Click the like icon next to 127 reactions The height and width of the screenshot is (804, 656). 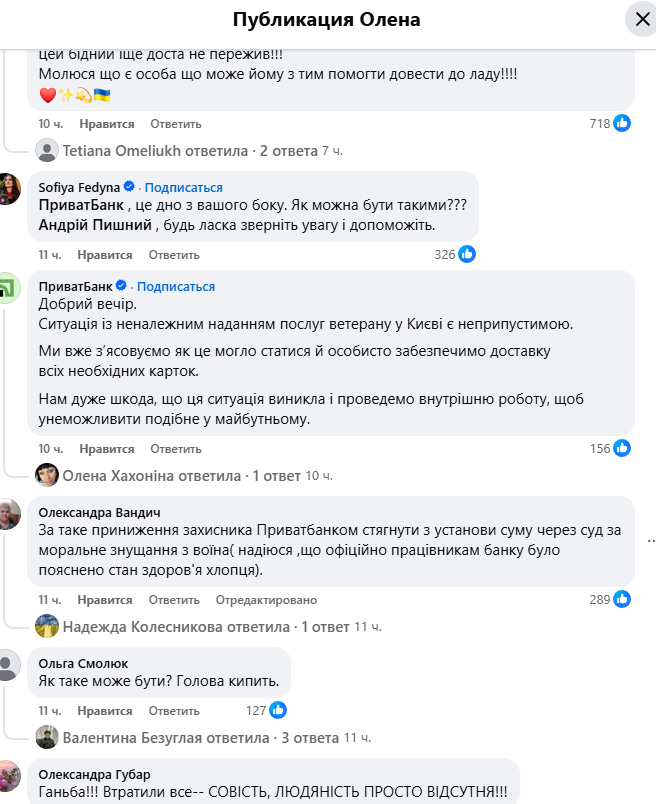point(278,710)
